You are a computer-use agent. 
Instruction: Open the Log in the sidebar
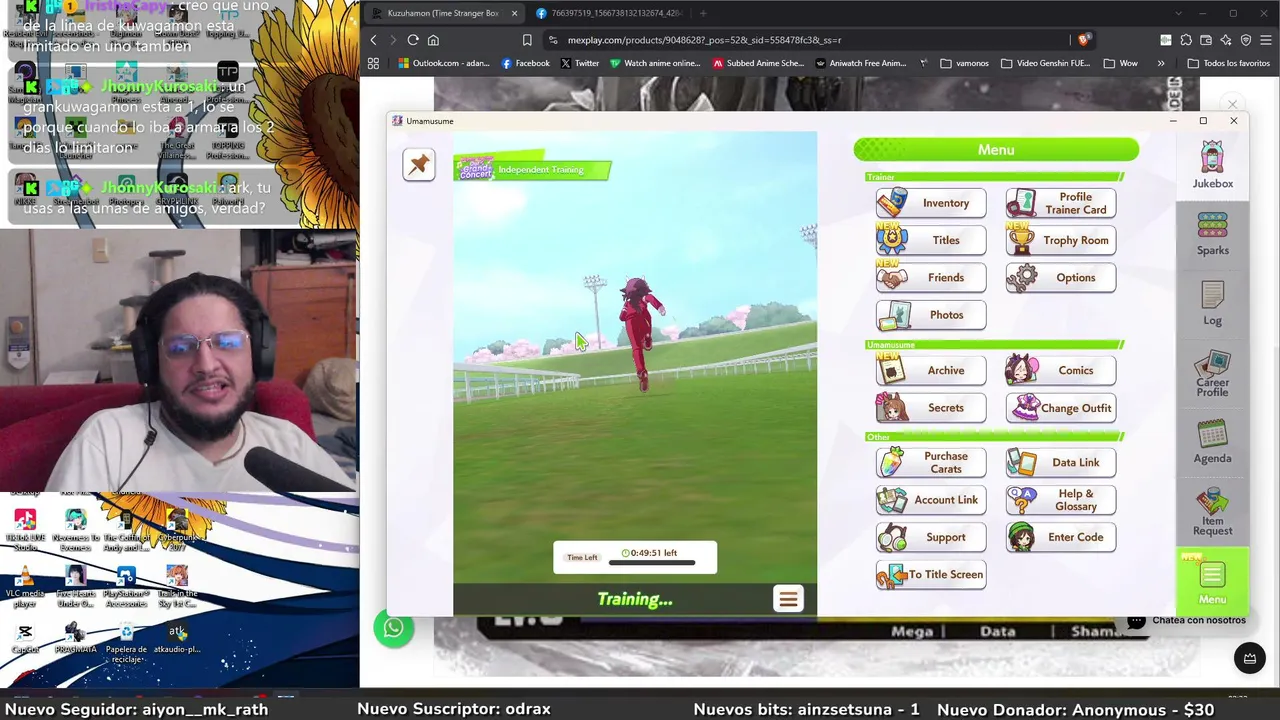pos(1212,304)
